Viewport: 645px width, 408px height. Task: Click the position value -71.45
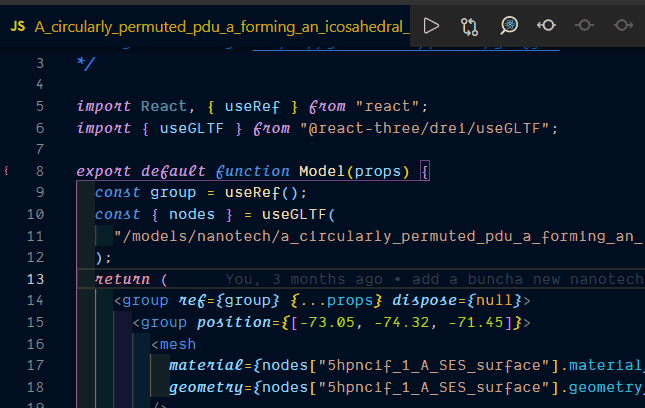(x=476, y=322)
